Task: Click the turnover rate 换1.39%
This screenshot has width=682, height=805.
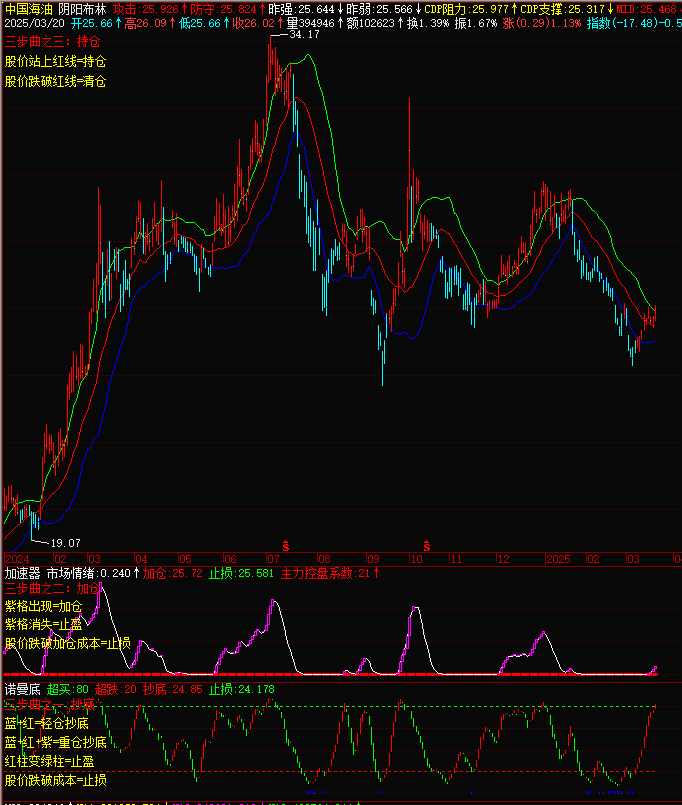Action: [428, 23]
